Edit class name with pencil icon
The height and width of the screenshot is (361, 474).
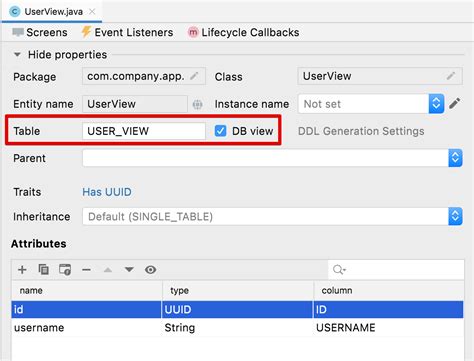(x=451, y=76)
